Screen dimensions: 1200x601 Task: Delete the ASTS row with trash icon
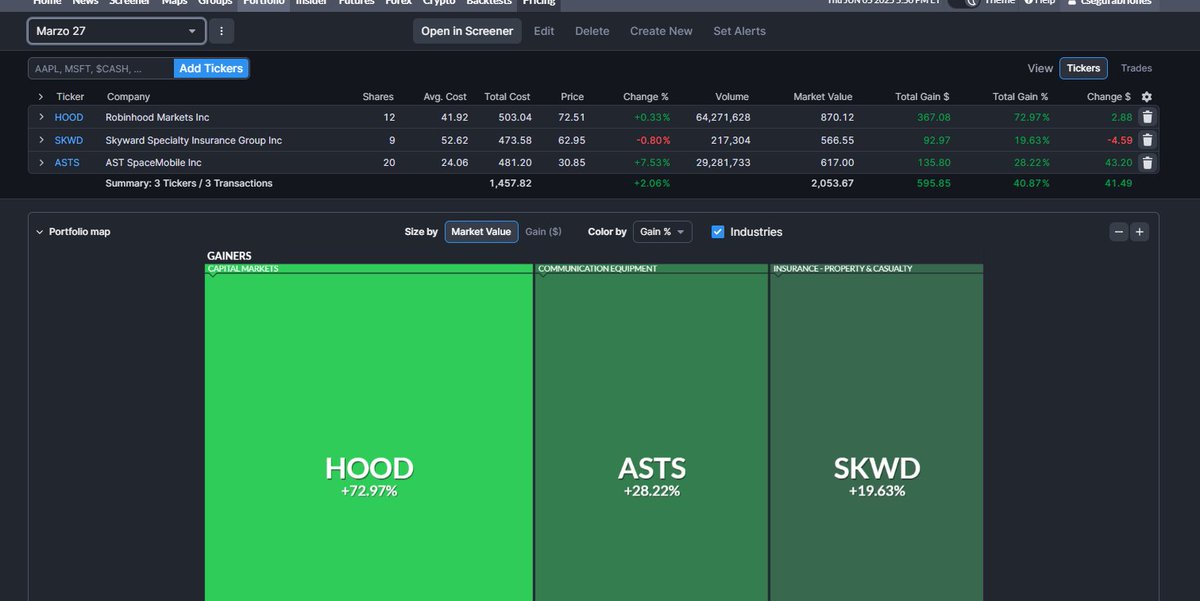click(x=1147, y=162)
